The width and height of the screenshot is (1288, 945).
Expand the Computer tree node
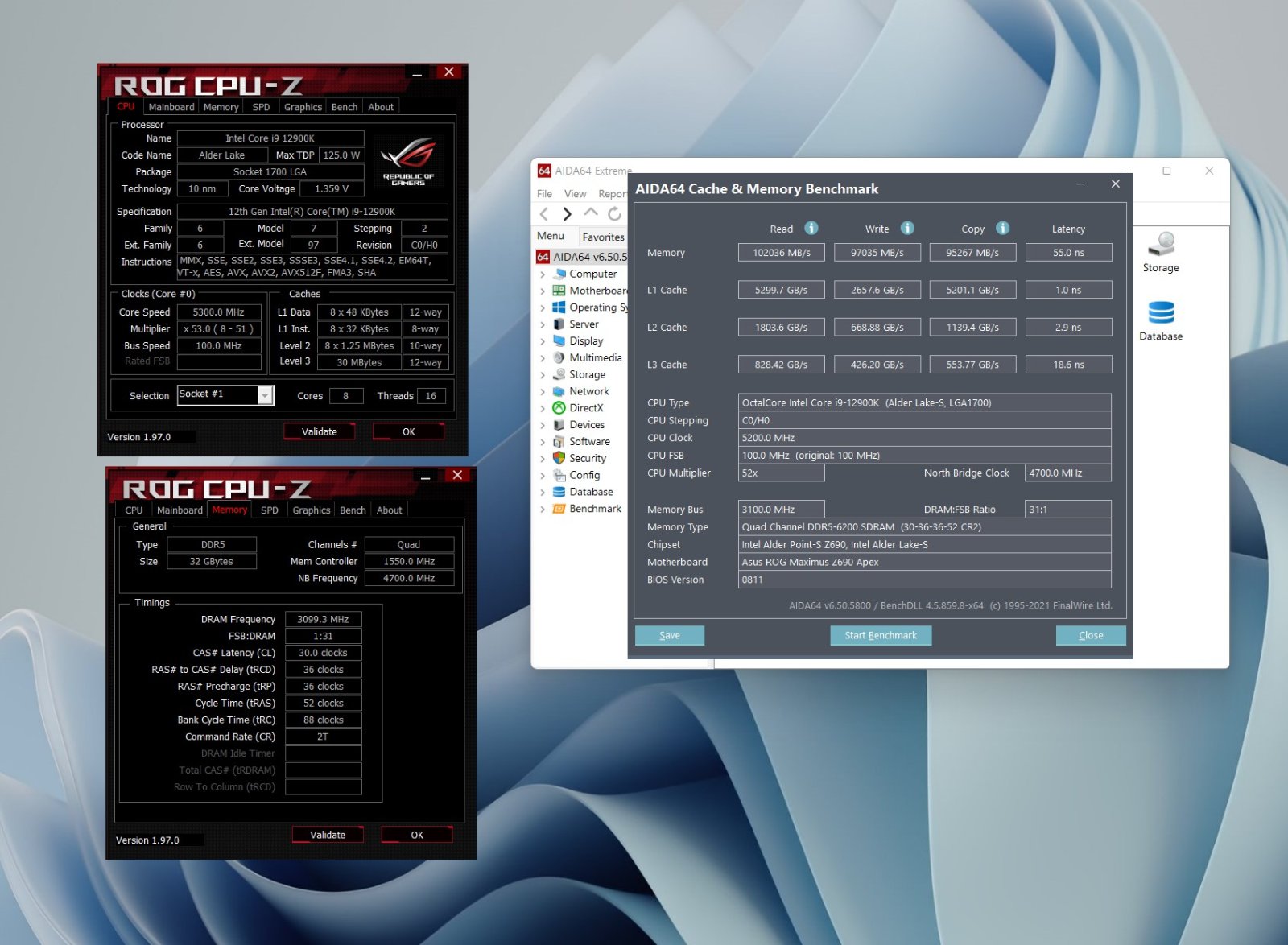pyautogui.click(x=543, y=274)
